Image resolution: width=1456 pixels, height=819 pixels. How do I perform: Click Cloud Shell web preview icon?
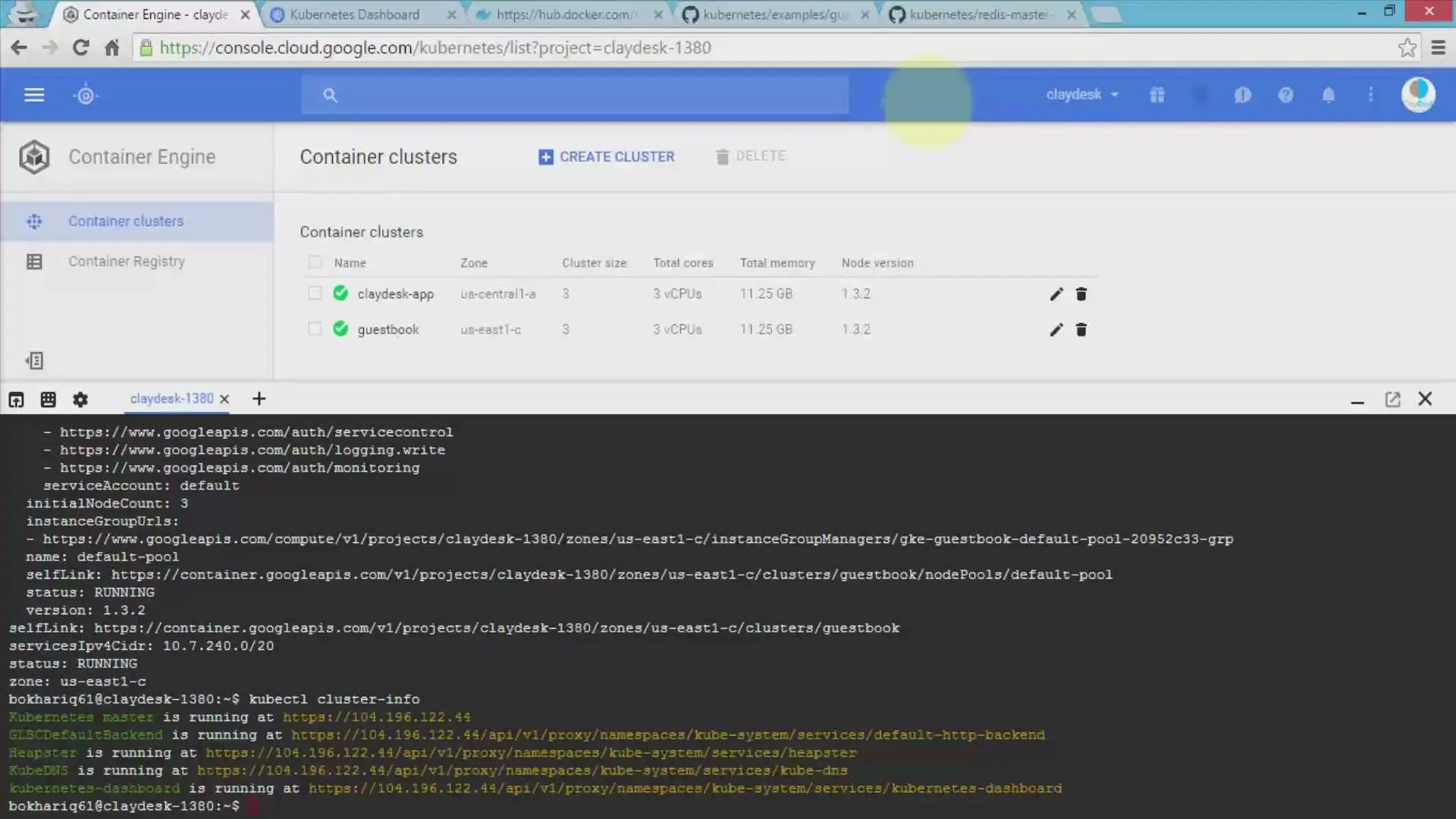[x=16, y=399]
